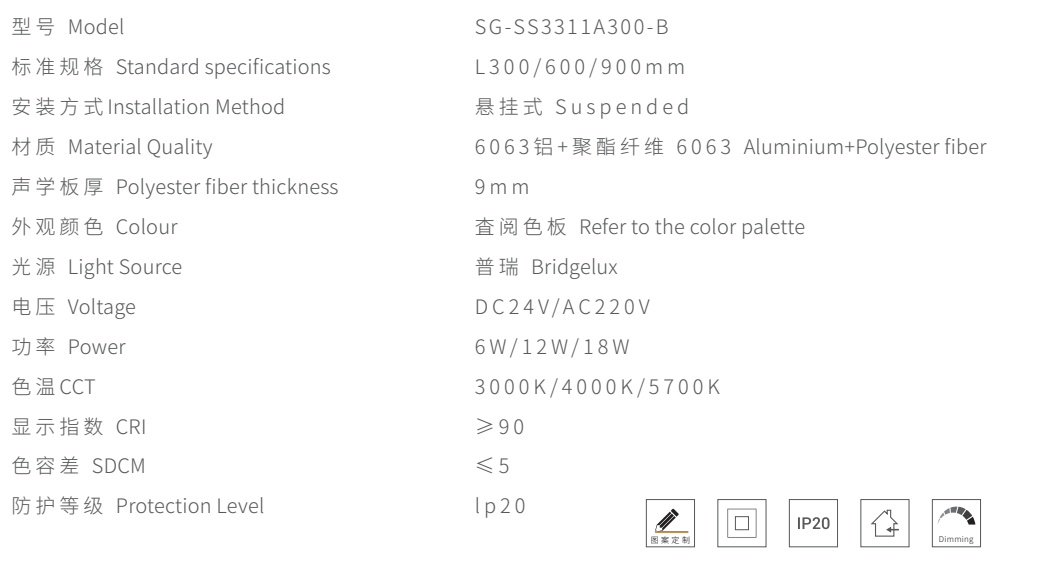
Task: Click the Dimming gauge icon
Action: (956, 522)
